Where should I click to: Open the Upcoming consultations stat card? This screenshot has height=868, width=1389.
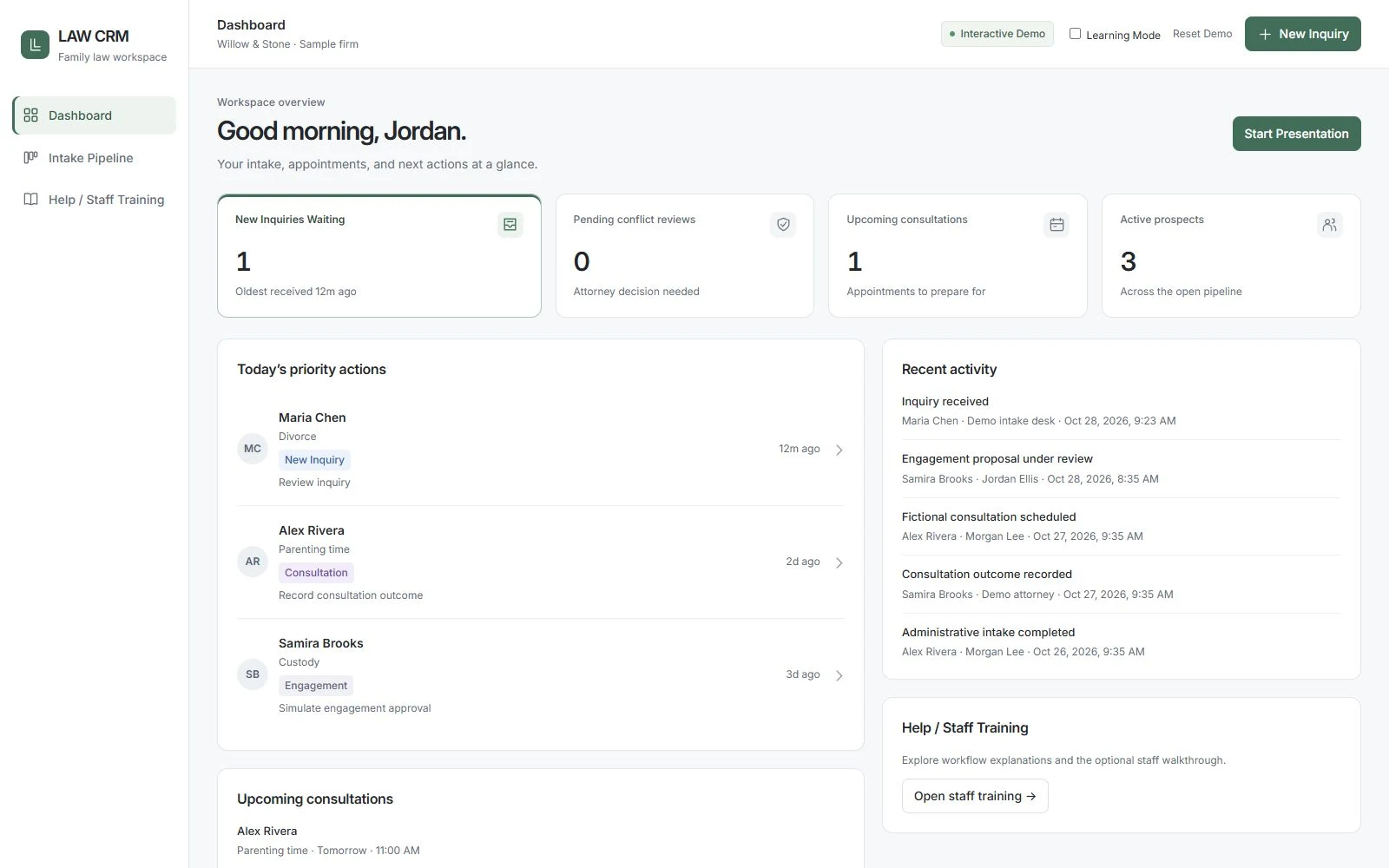pos(958,255)
